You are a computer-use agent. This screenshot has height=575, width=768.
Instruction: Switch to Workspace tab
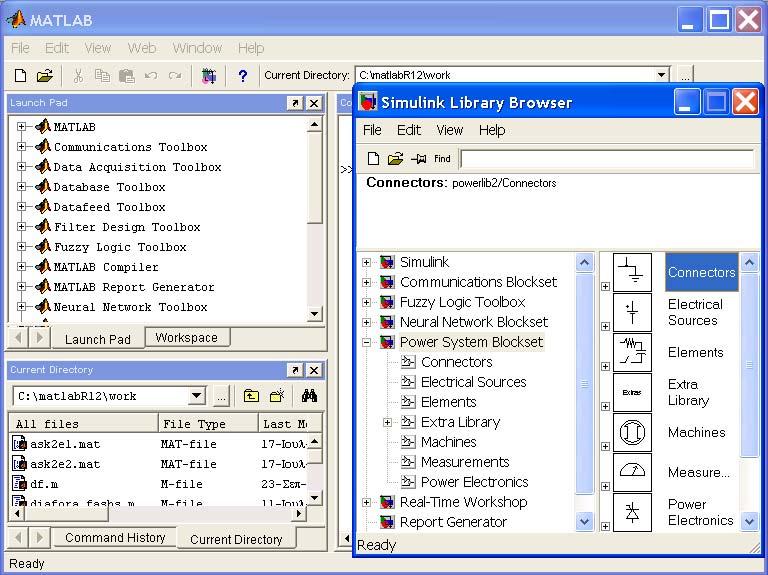187,337
